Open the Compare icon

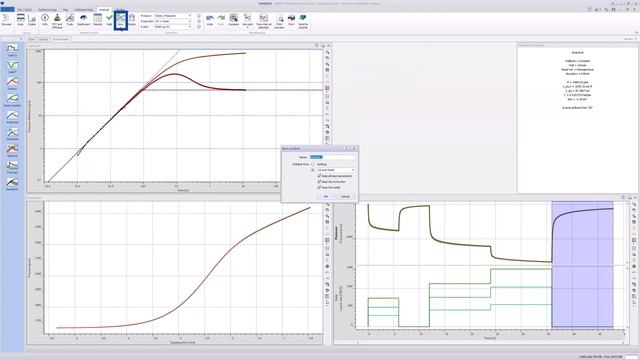233,19
